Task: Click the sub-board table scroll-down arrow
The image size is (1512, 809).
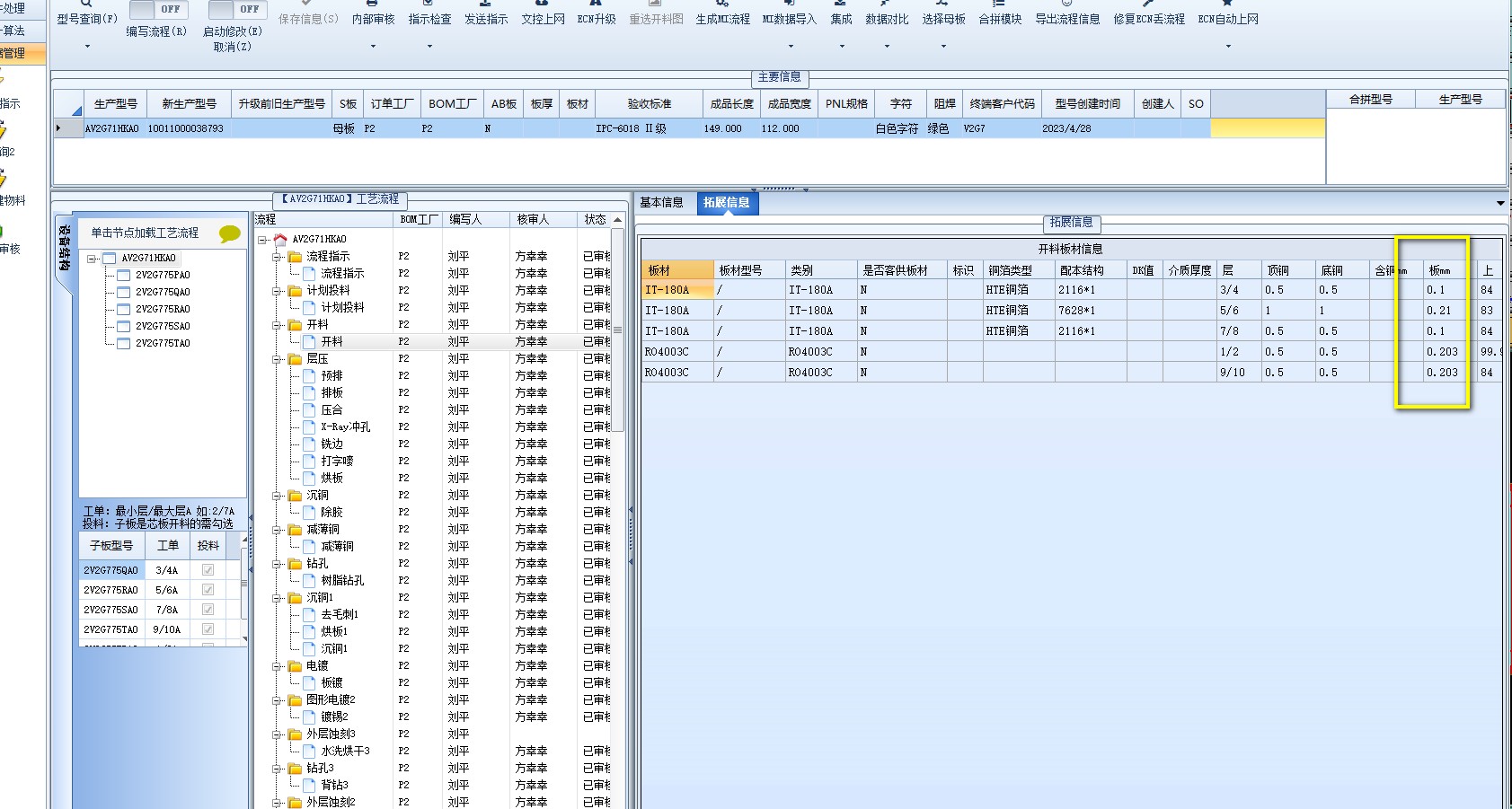Action: (x=244, y=639)
